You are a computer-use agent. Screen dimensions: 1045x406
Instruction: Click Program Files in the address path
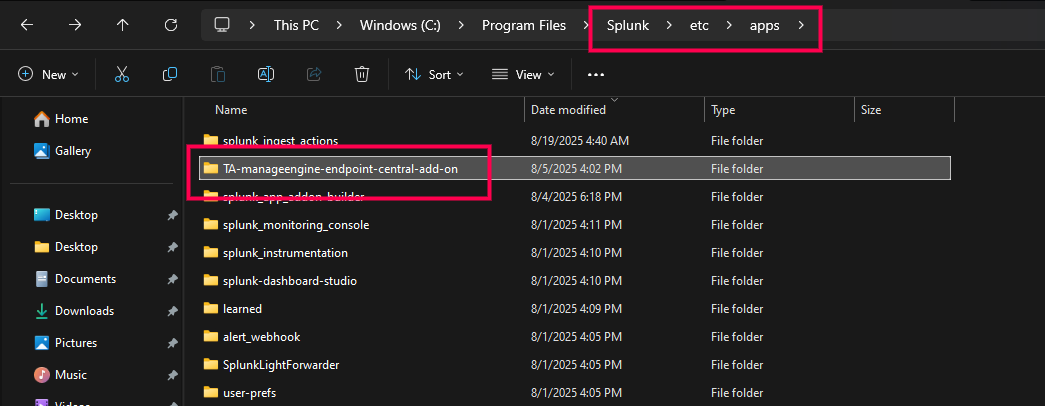[x=523, y=25]
